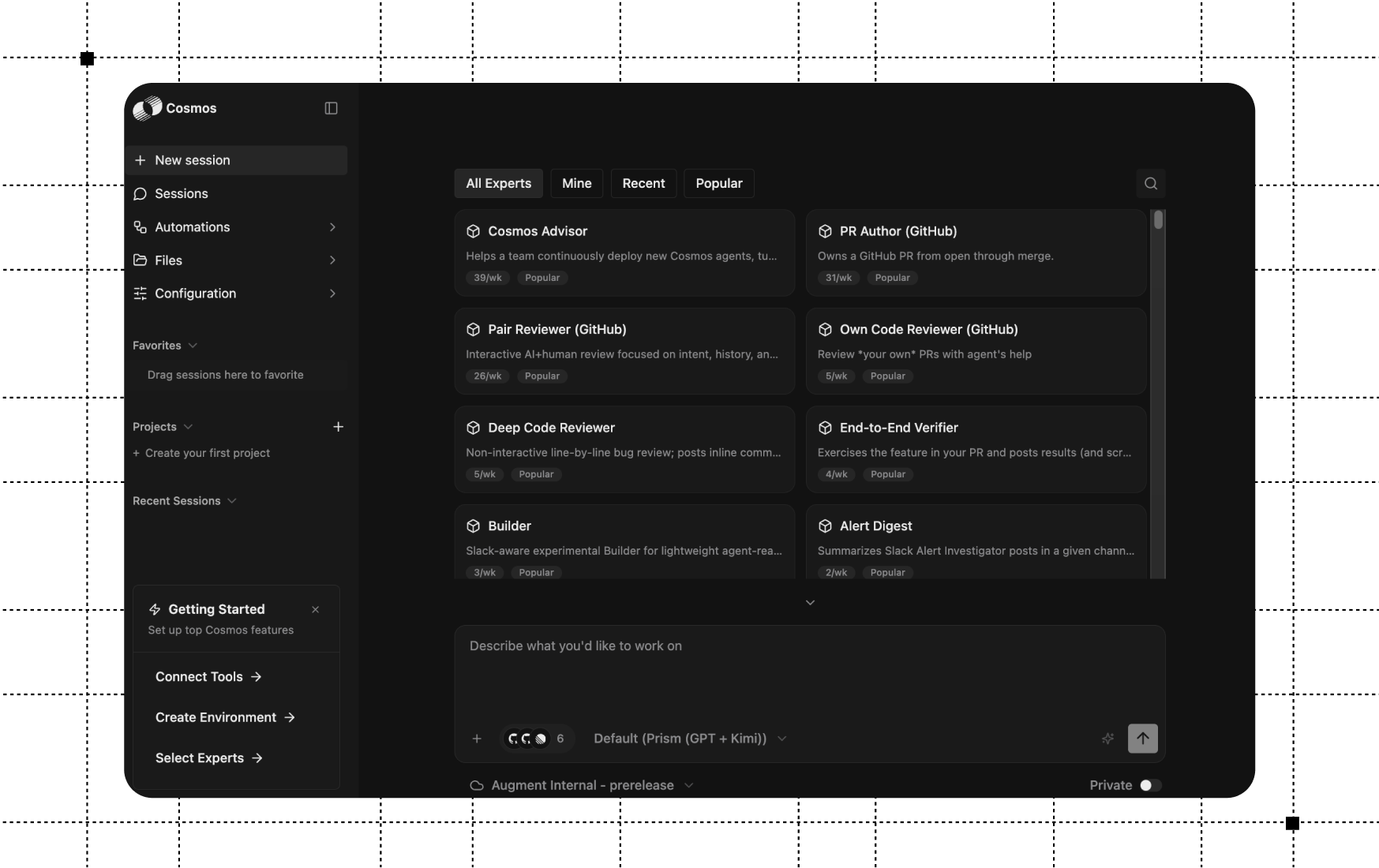
Task: Click the cube icon on End-to-End Verifier
Action: point(826,428)
